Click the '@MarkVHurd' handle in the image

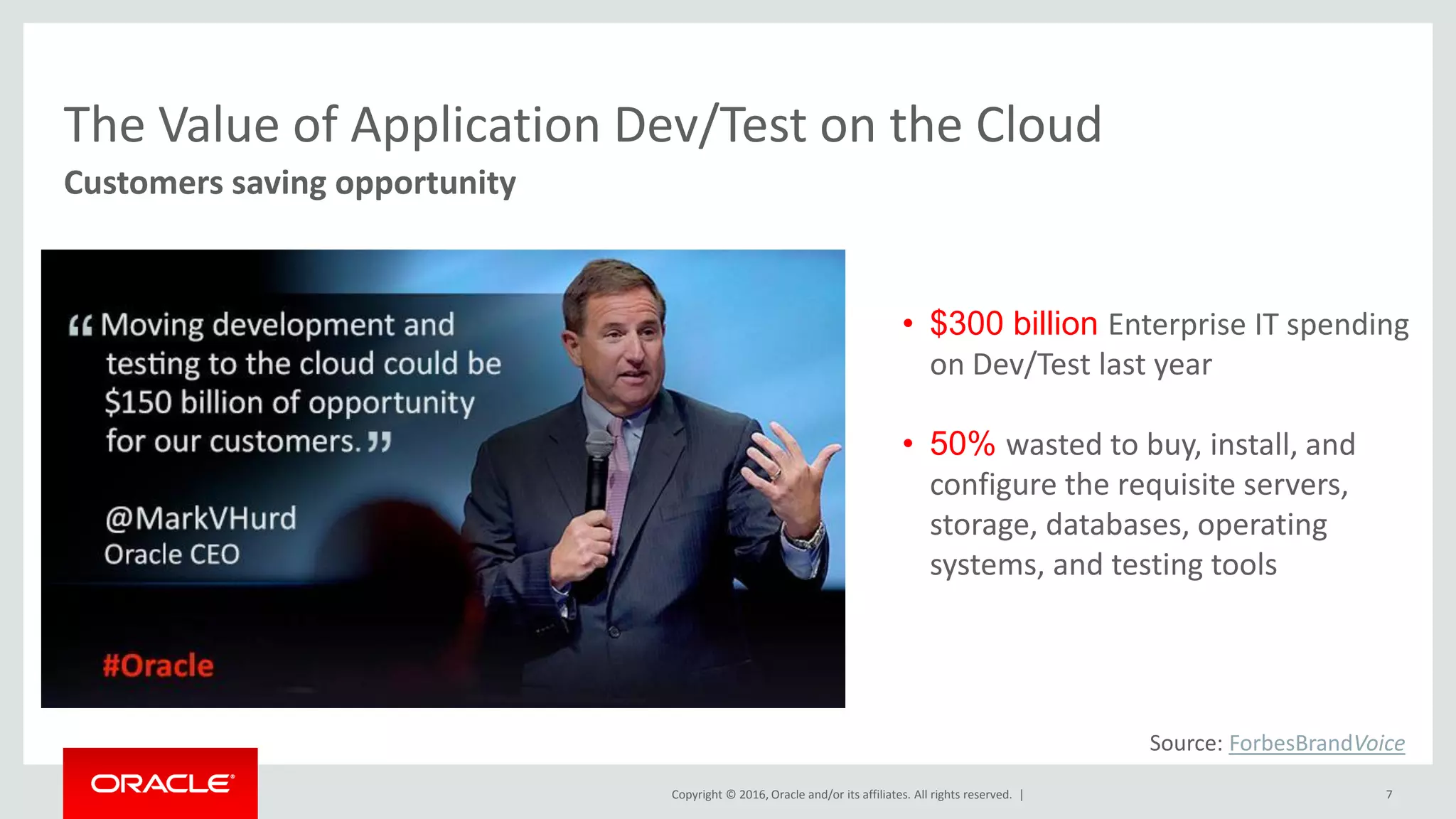click(x=200, y=518)
